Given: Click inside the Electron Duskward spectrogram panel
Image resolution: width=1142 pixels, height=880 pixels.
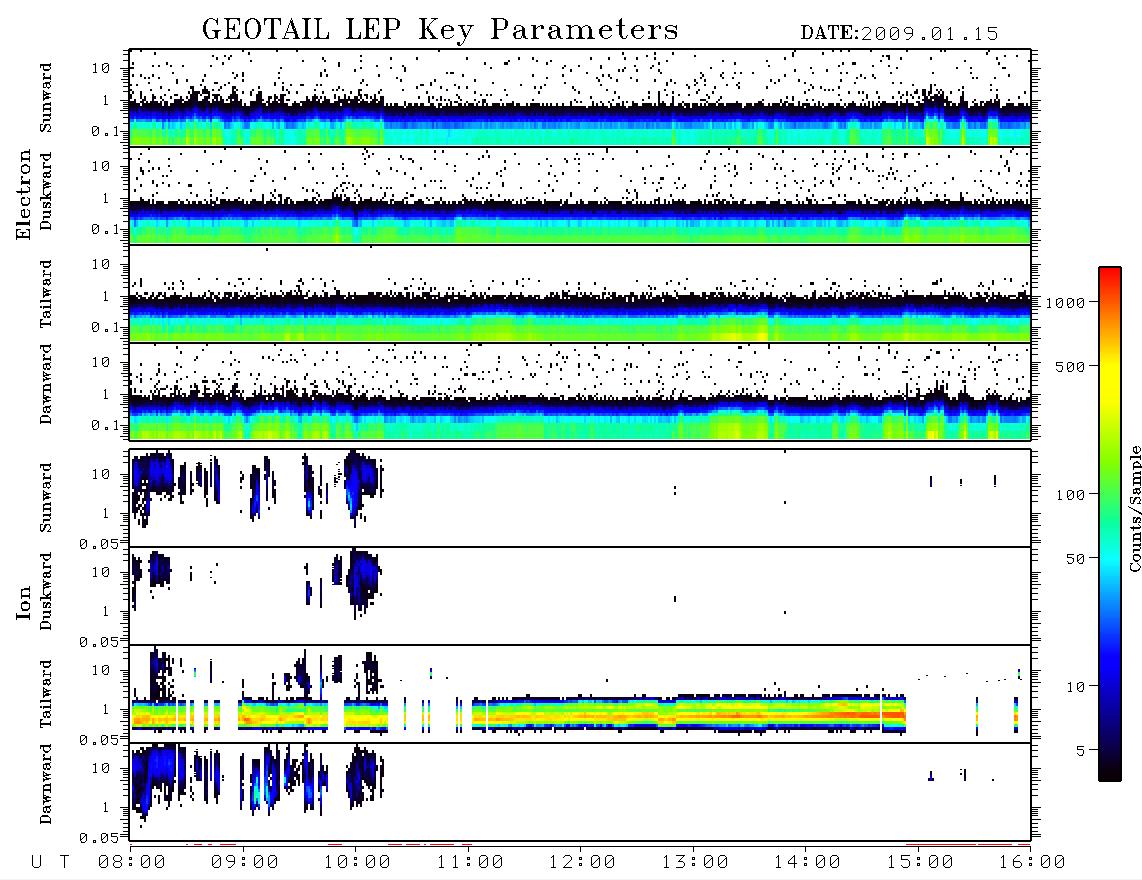Looking at the screenshot, I should [580, 195].
